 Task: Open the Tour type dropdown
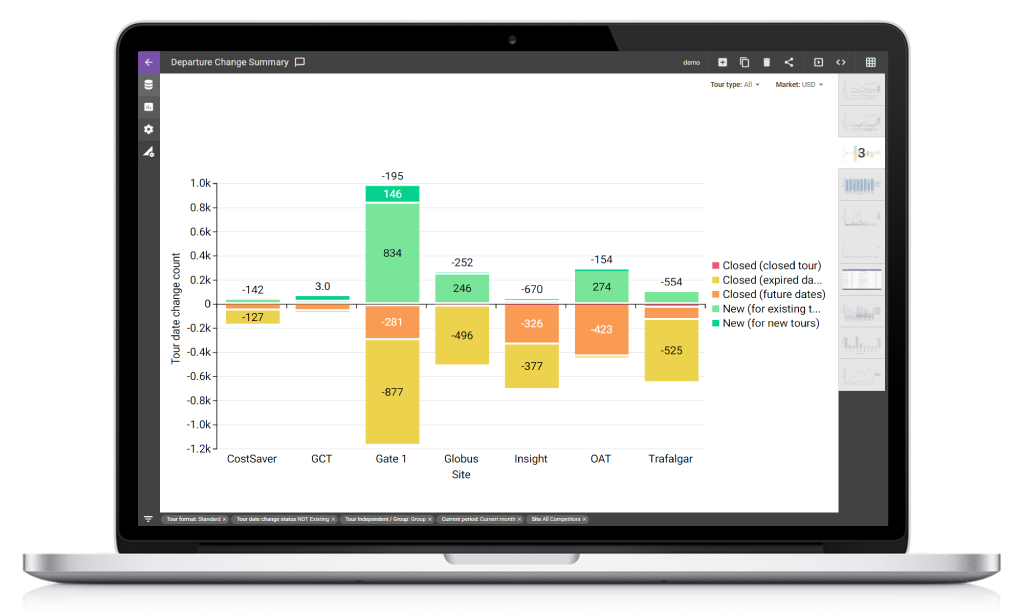(x=735, y=84)
